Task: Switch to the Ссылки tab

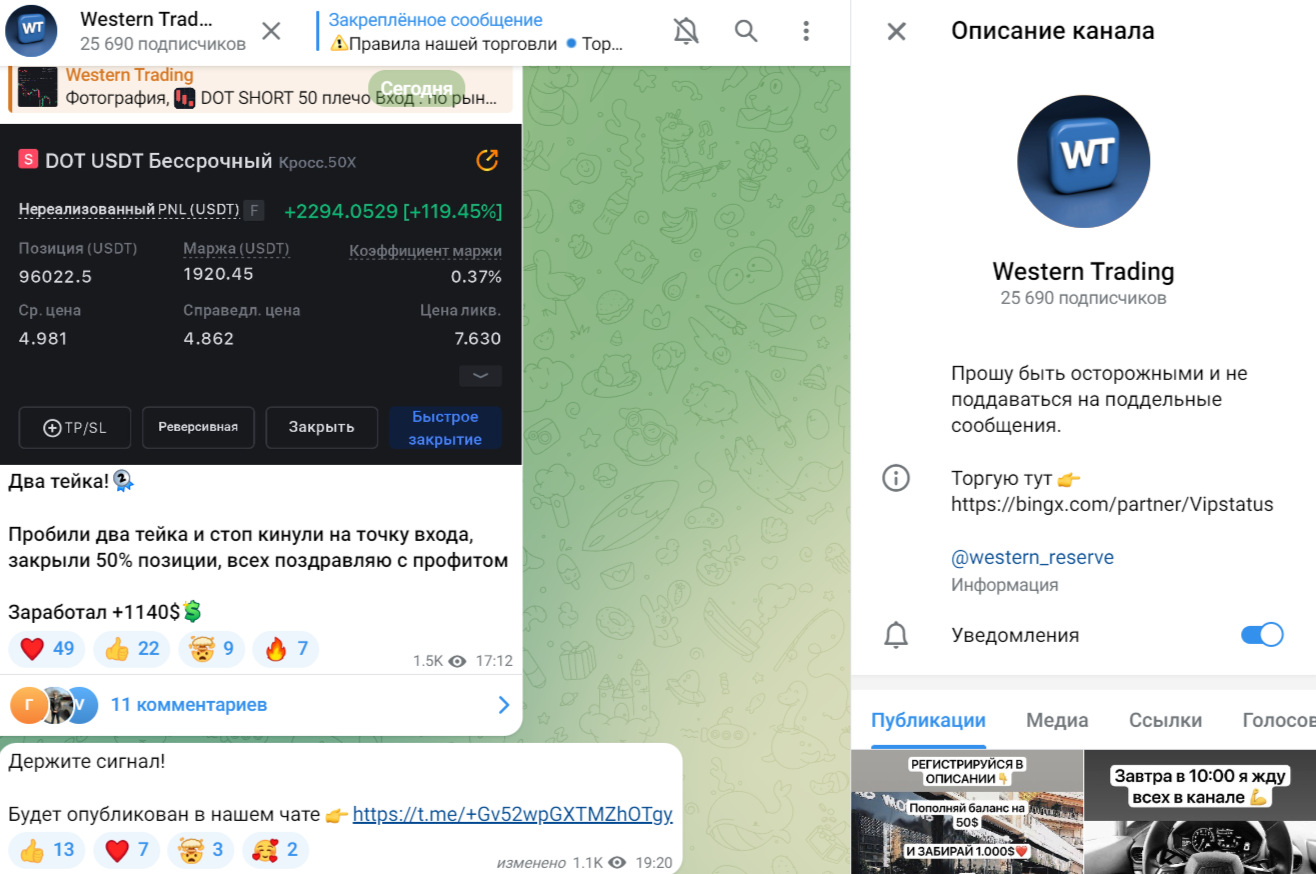Action: [1165, 720]
